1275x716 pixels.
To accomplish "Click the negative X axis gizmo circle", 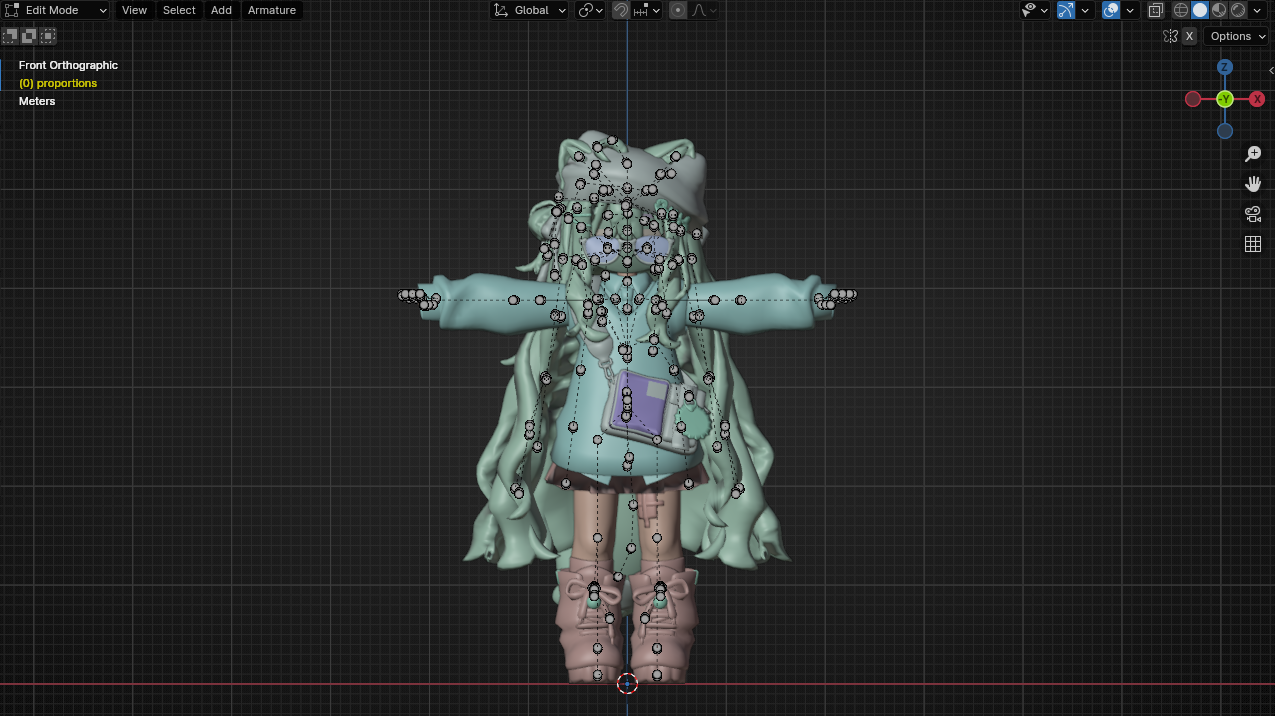I will coord(1193,99).
